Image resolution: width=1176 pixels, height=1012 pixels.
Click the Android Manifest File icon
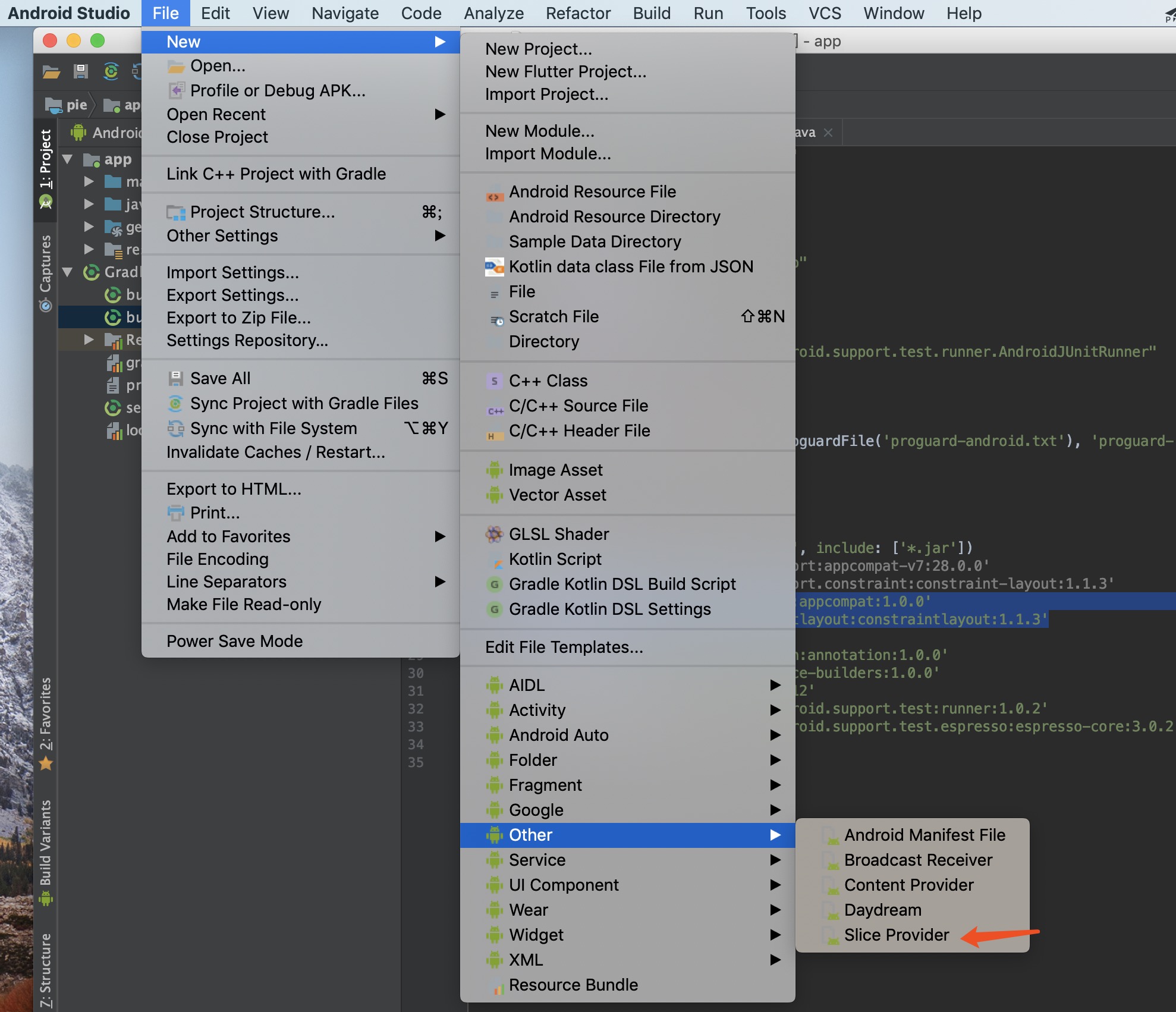830,836
